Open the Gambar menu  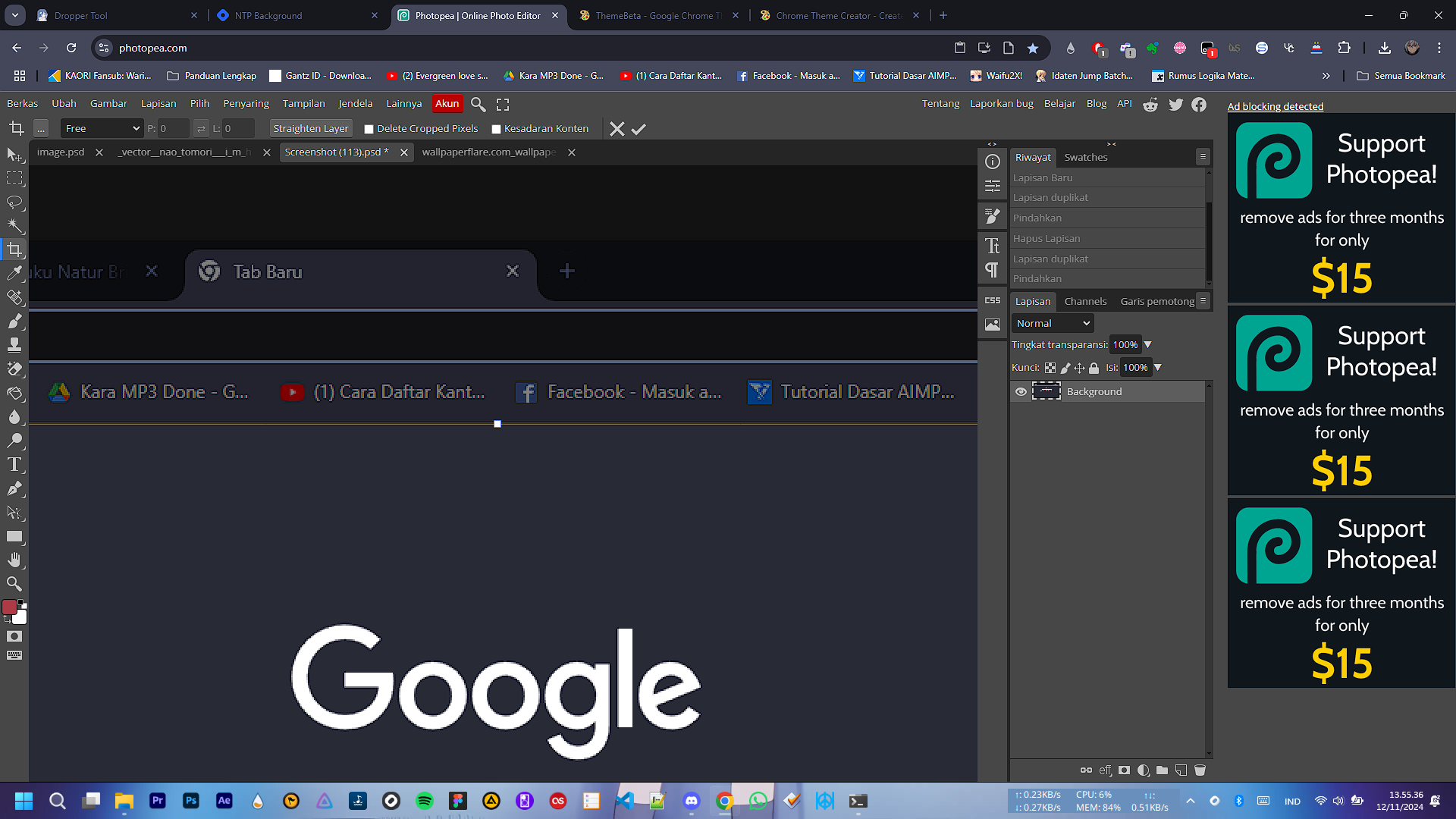(x=108, y=104)
